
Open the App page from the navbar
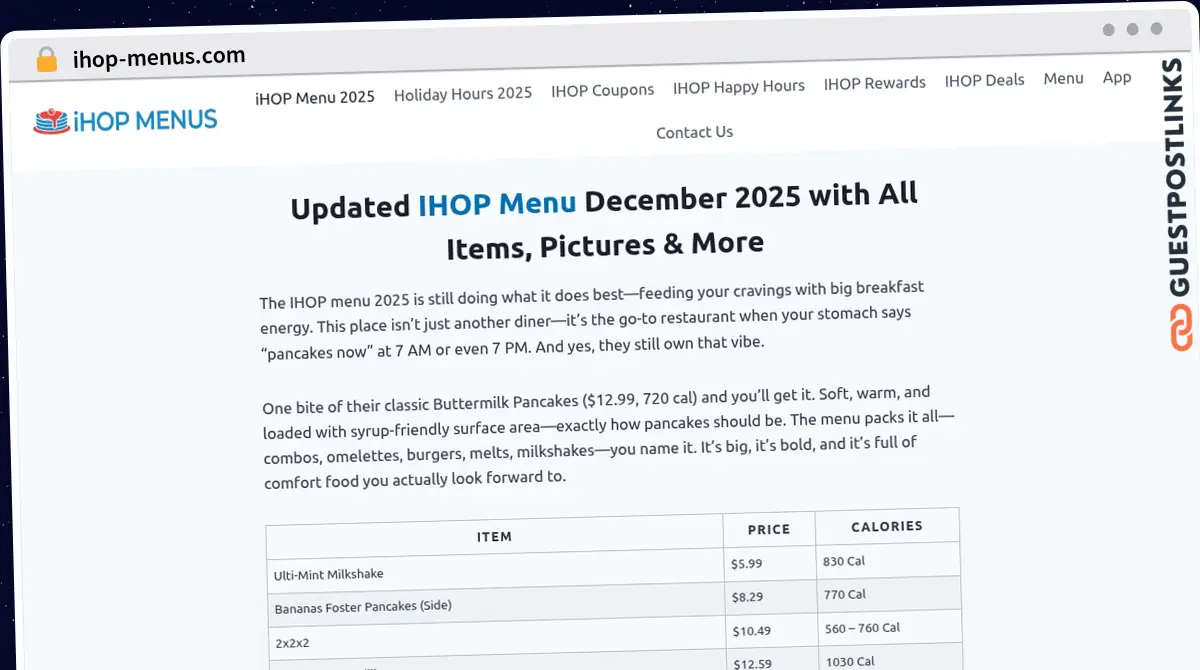(x=1117, y=77)
